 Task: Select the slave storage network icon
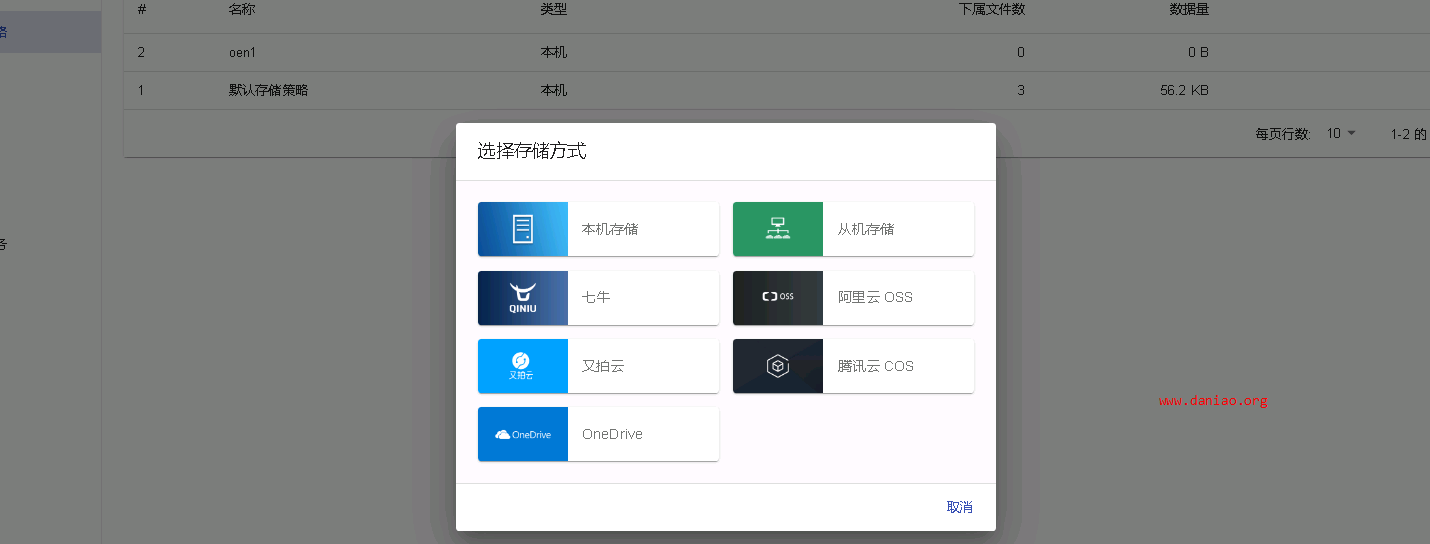point(778,229)
